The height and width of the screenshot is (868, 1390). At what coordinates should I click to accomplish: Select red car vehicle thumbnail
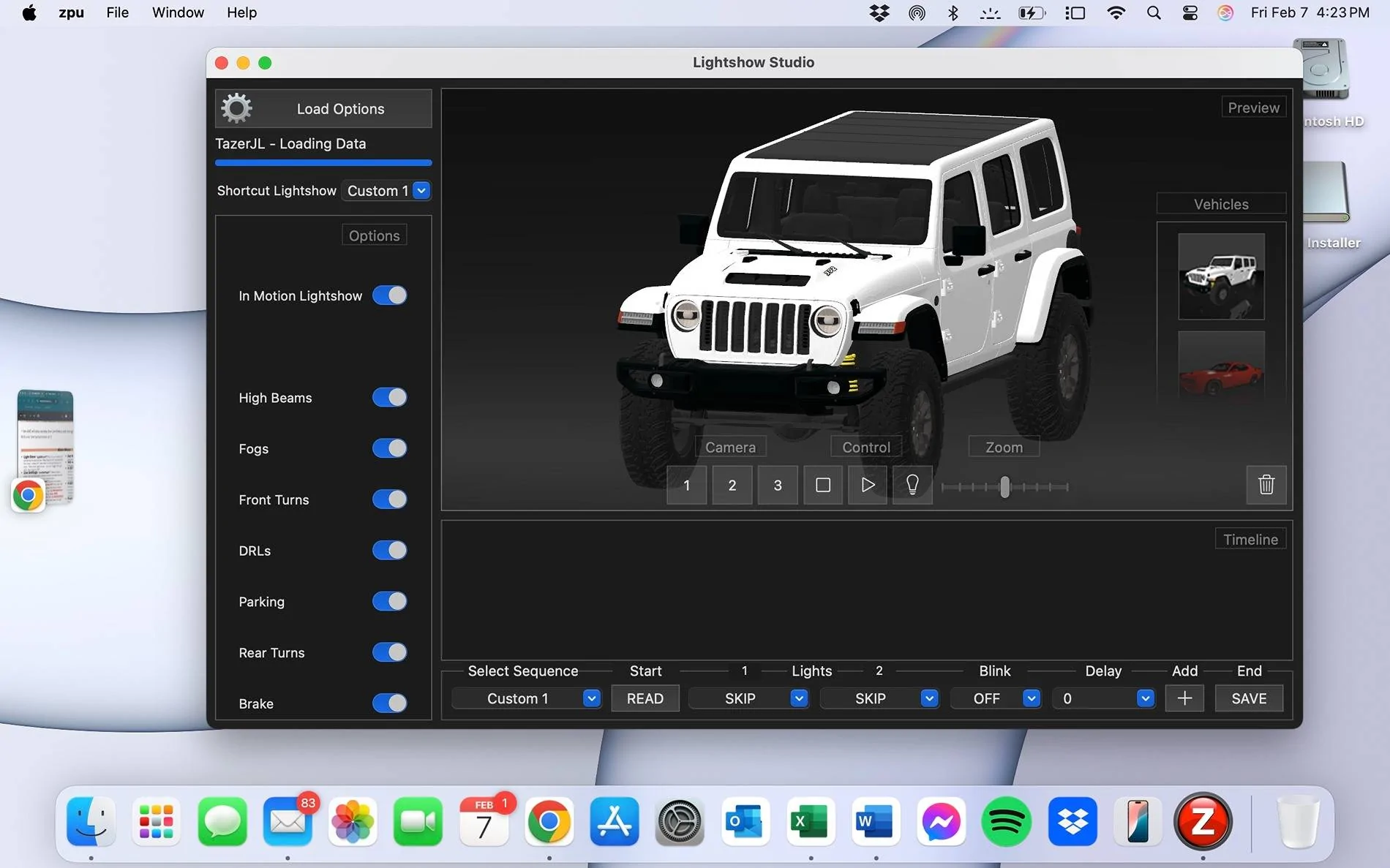[x=1221, y=366]
